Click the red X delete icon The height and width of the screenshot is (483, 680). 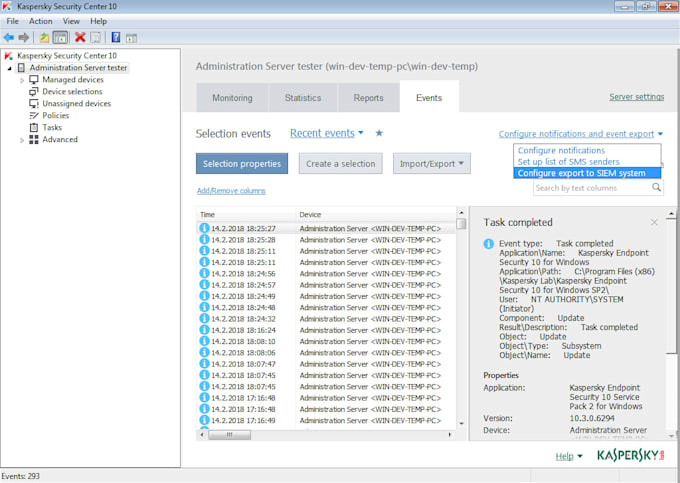[80, 37]
